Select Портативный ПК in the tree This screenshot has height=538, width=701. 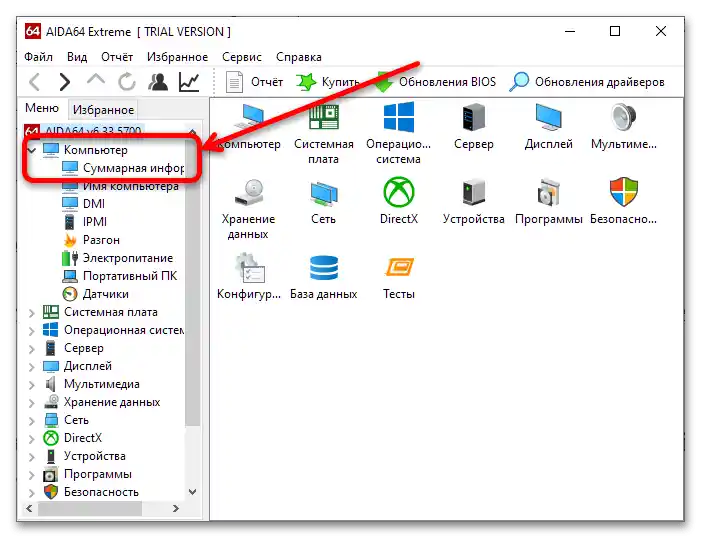(119, 276)
